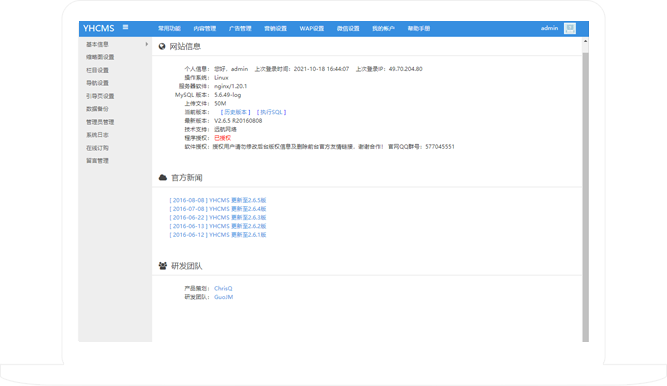Click the ChrisQ team link
This screenshot has height=386, width=667.
tap(223, 289)
